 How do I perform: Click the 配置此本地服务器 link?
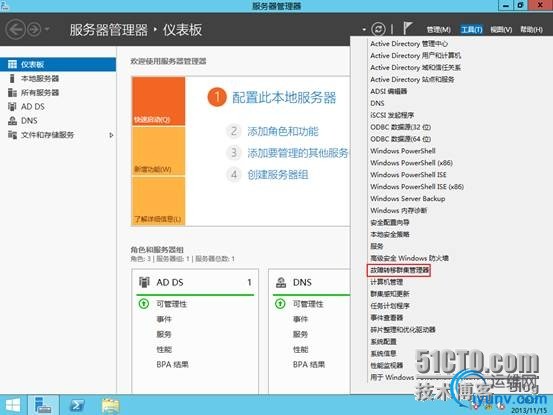point(284,98)
